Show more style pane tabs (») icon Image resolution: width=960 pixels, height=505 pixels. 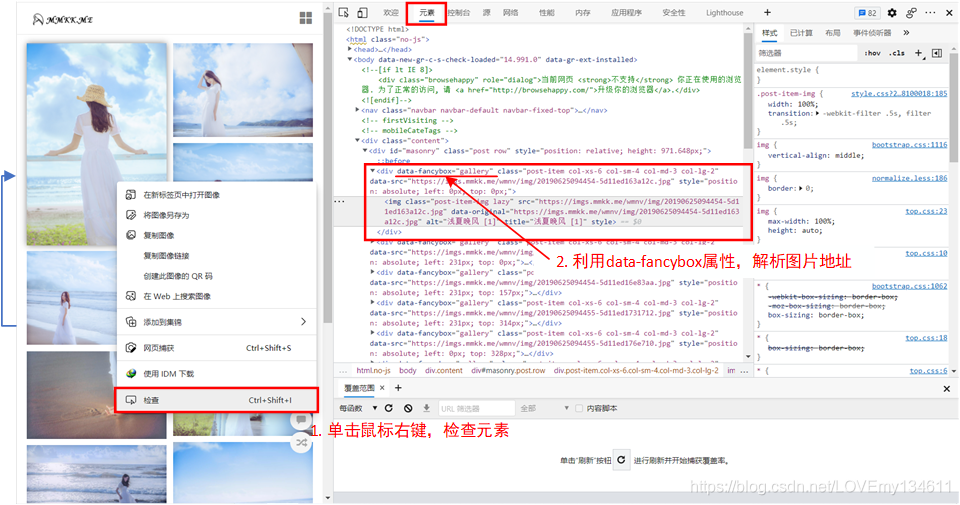tap(906, 32)
